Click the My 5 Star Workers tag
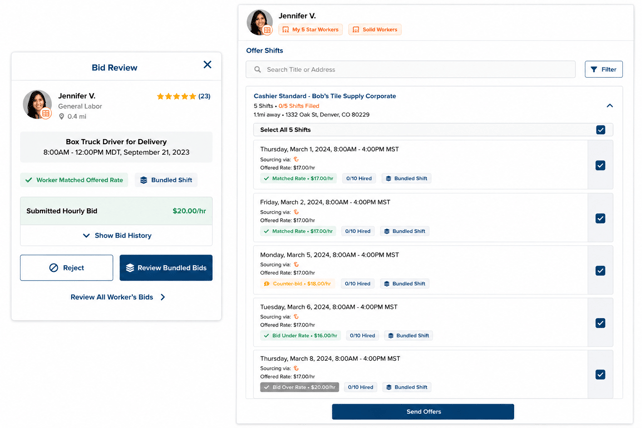Viewport: 642px width, 428px height. click(x=311, y=29)
